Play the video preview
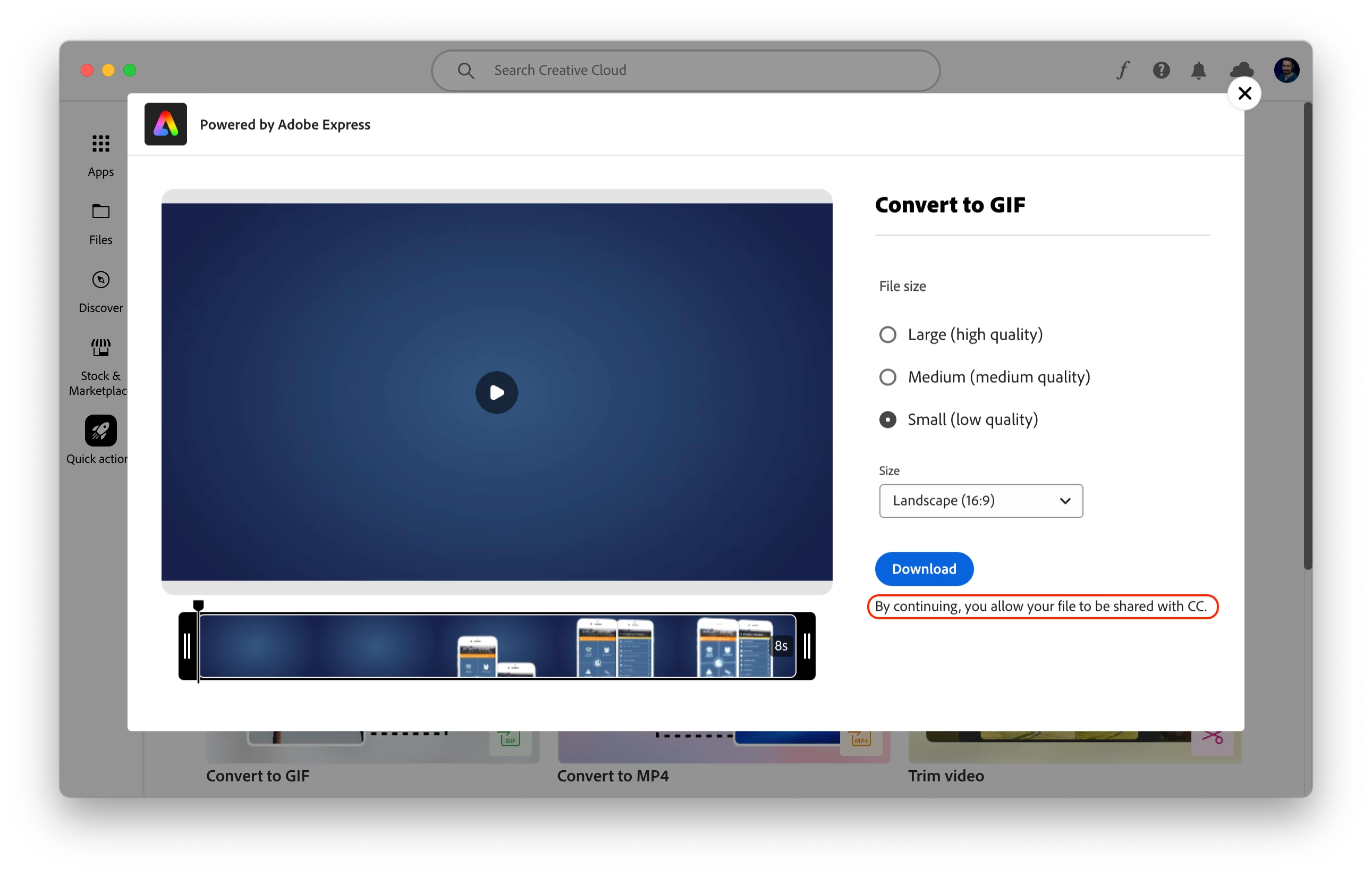Image resolution: width=1372 pixels, height=876 pixels. click(496, 393)
